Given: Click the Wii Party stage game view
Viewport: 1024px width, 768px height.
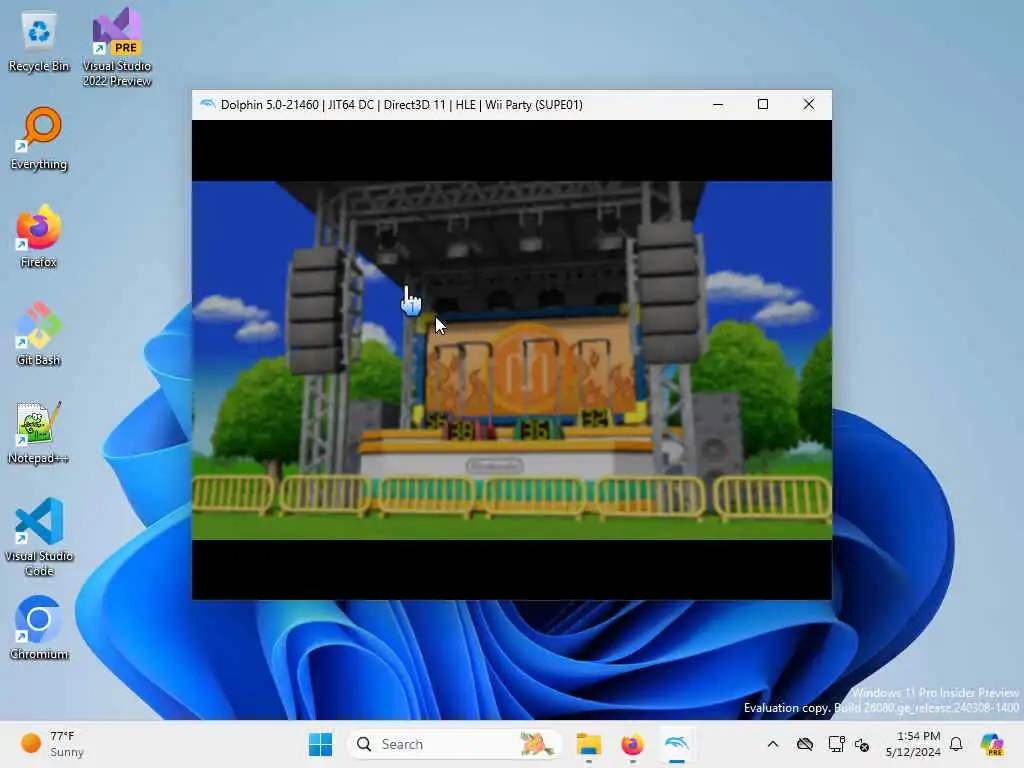Looking at the screenshot, I should click(511, 360).
